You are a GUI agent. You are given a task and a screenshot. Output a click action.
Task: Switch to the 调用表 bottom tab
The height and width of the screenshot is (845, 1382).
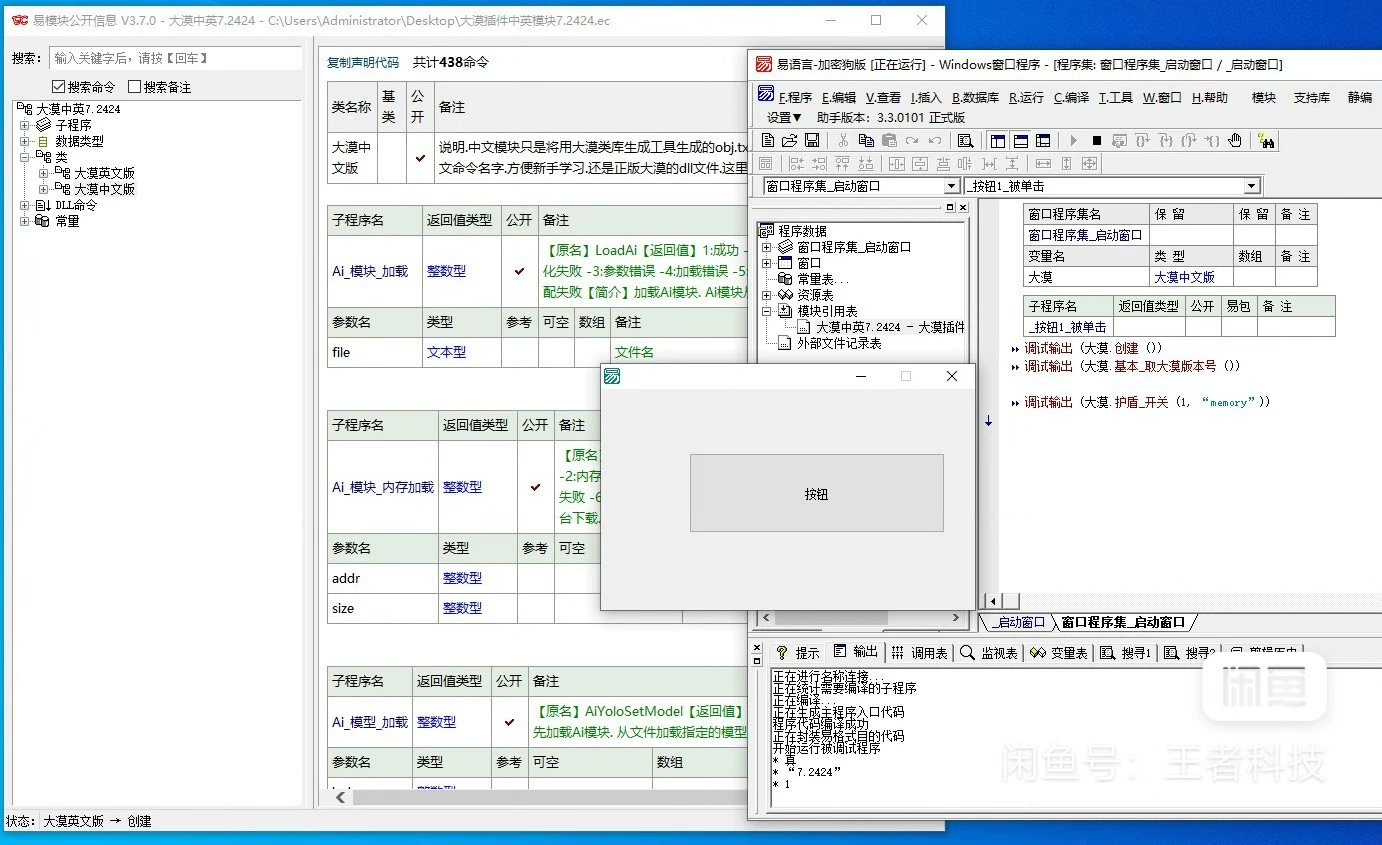[x=920, y=652]
